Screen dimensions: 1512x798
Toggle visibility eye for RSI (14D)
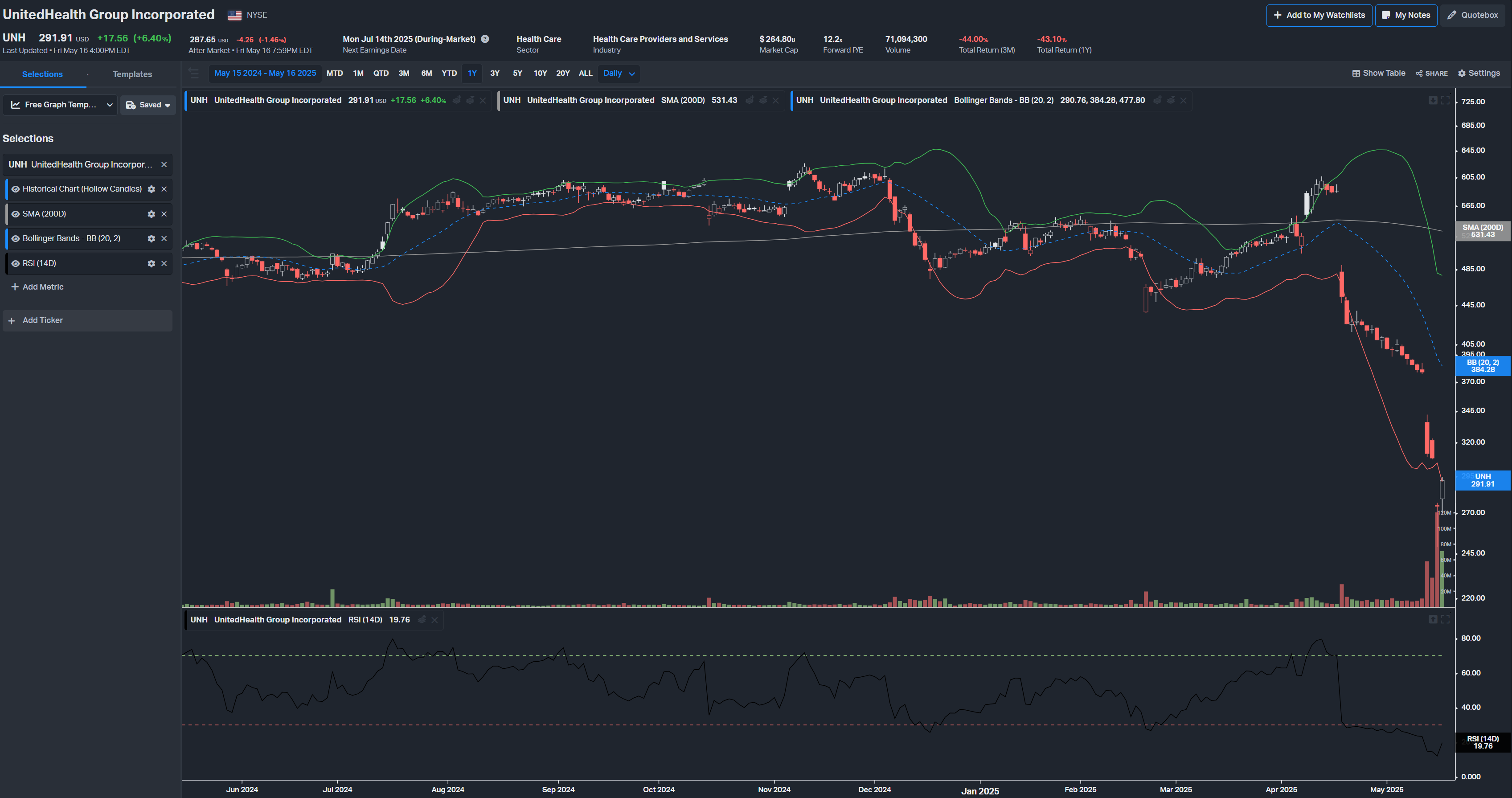click(x=16, y=263)
